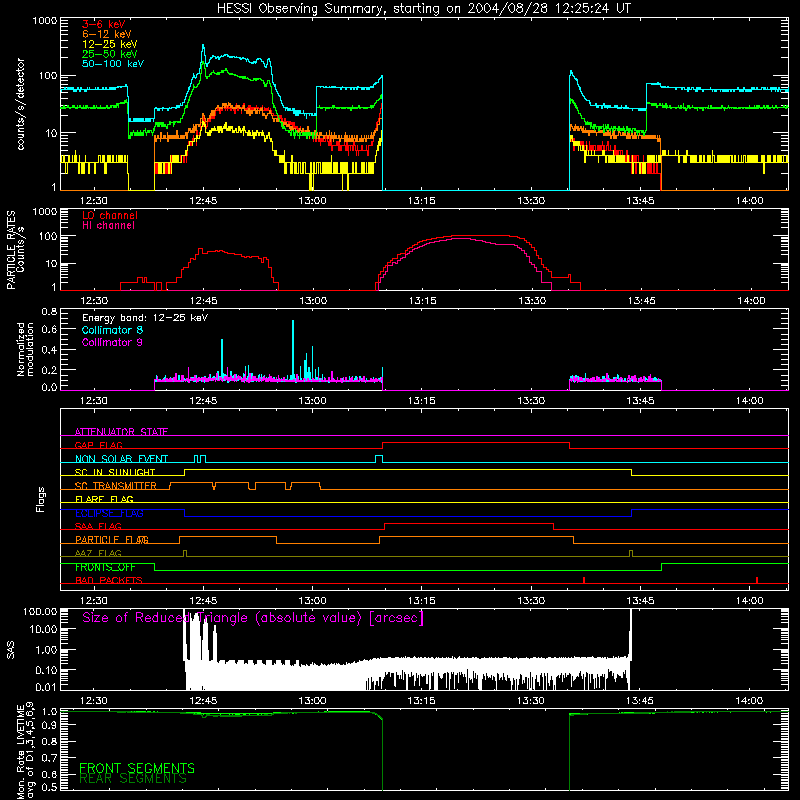
Task: Click the HESSI Observing Summary plot title
Action: tap(424, 9)
